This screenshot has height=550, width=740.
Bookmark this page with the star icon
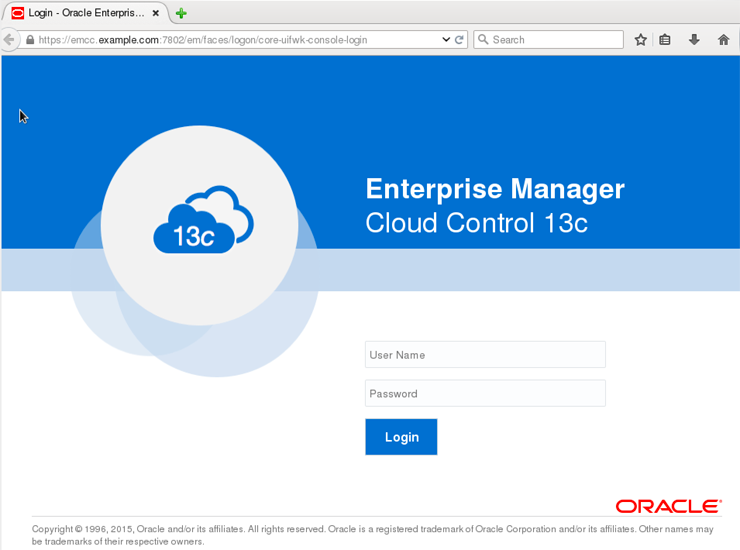tap(640, 40)
